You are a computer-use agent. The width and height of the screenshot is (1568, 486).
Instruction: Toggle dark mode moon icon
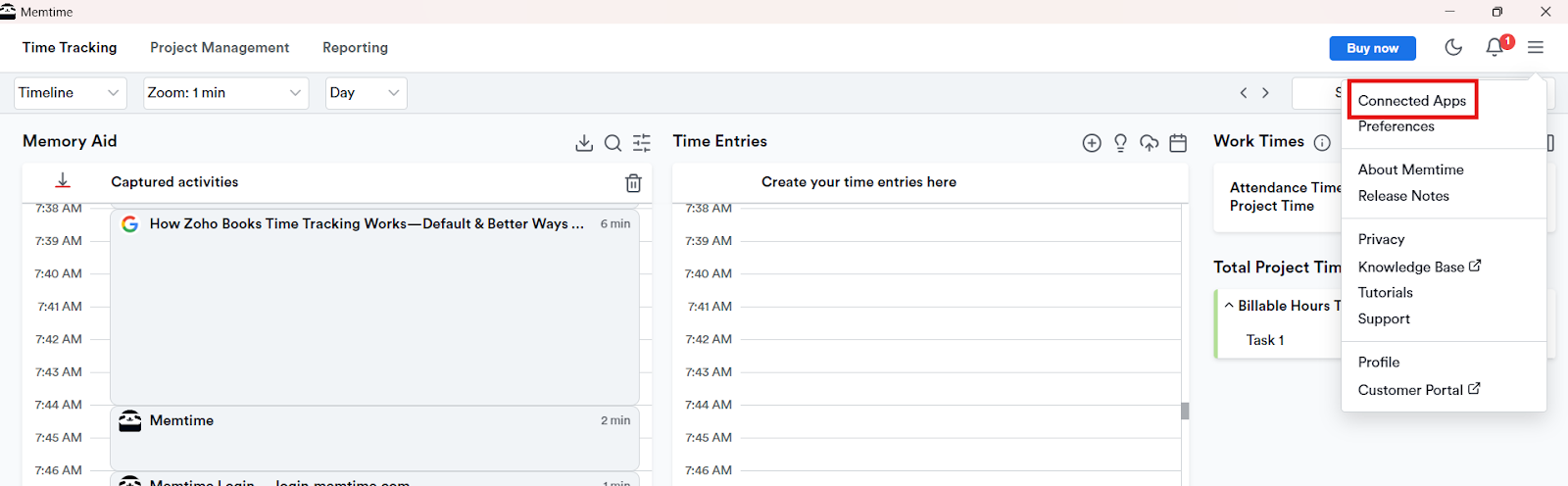pyautogui.click(x=1453, y=47)
